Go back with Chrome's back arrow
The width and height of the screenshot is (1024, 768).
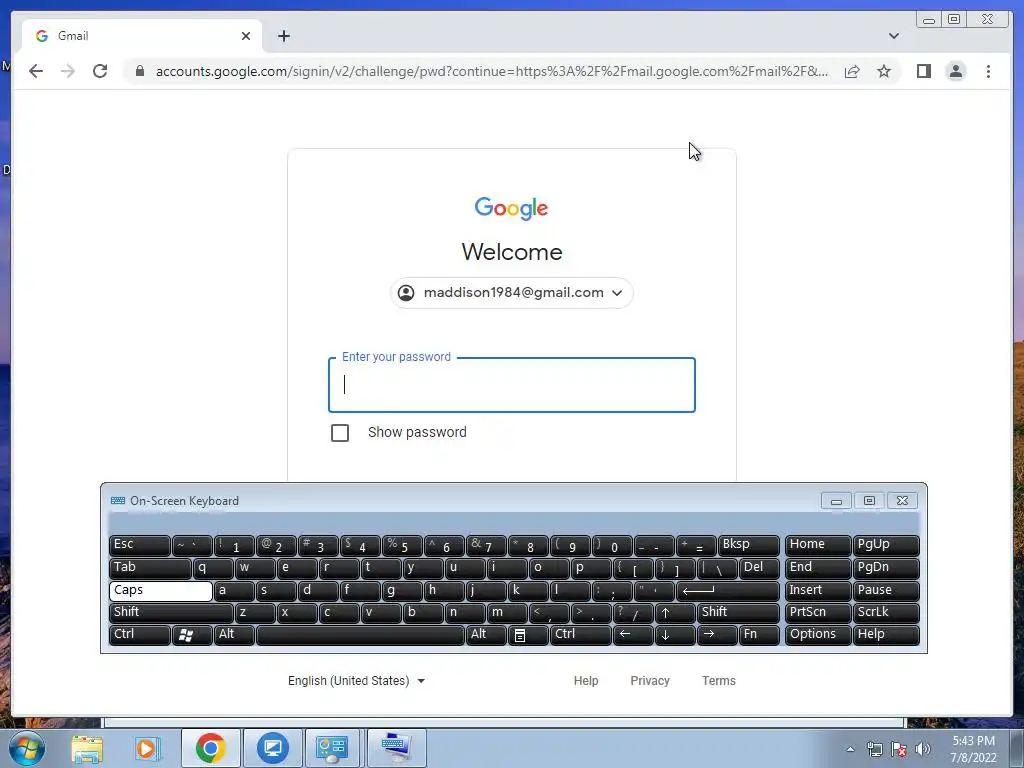[36, 71]
